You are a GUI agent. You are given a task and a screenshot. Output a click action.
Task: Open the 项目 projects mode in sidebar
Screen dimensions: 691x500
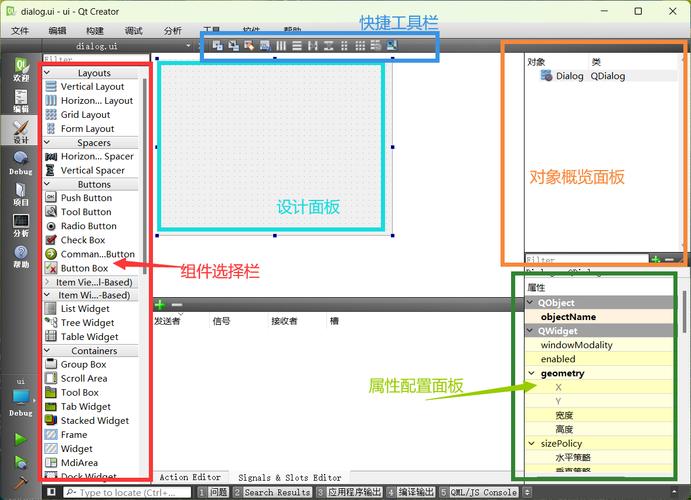(x=21, y=194)
